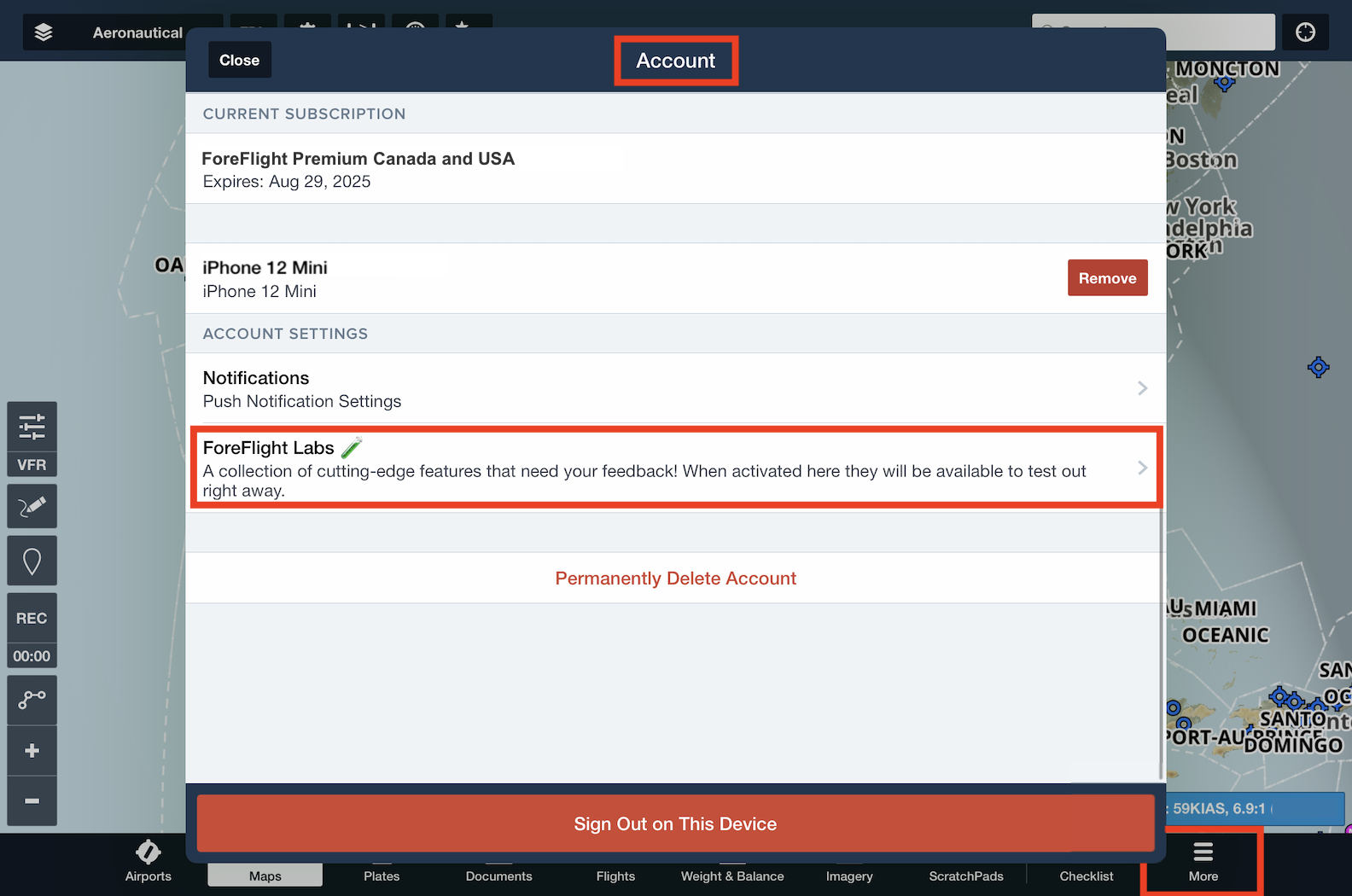Click Permanently Delete Account
This screenshot has width=1352, height=896.
tap(675, 579)
